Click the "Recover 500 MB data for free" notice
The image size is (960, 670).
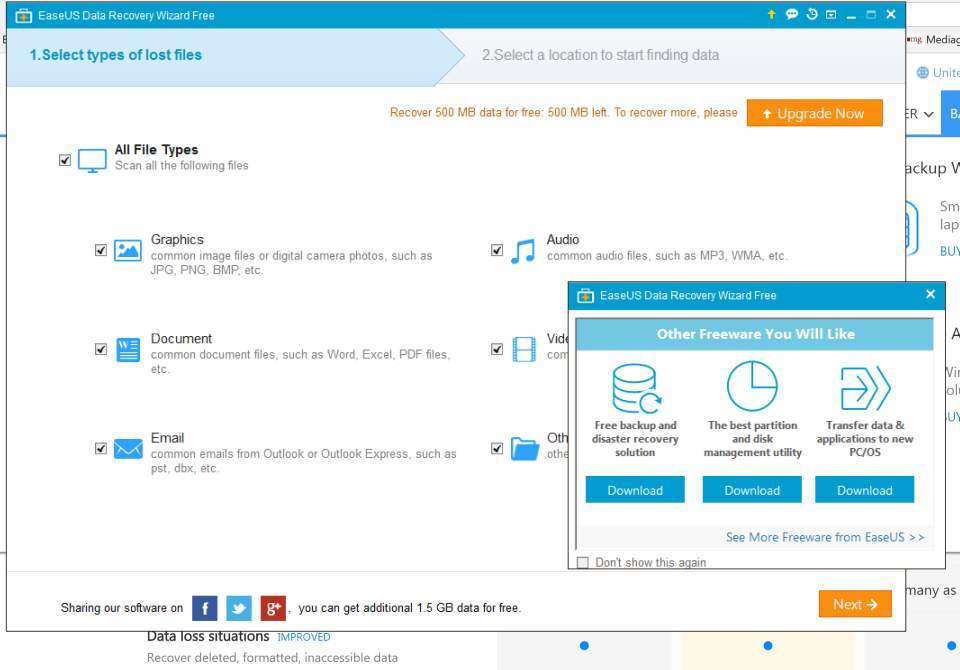pos(563,113)
